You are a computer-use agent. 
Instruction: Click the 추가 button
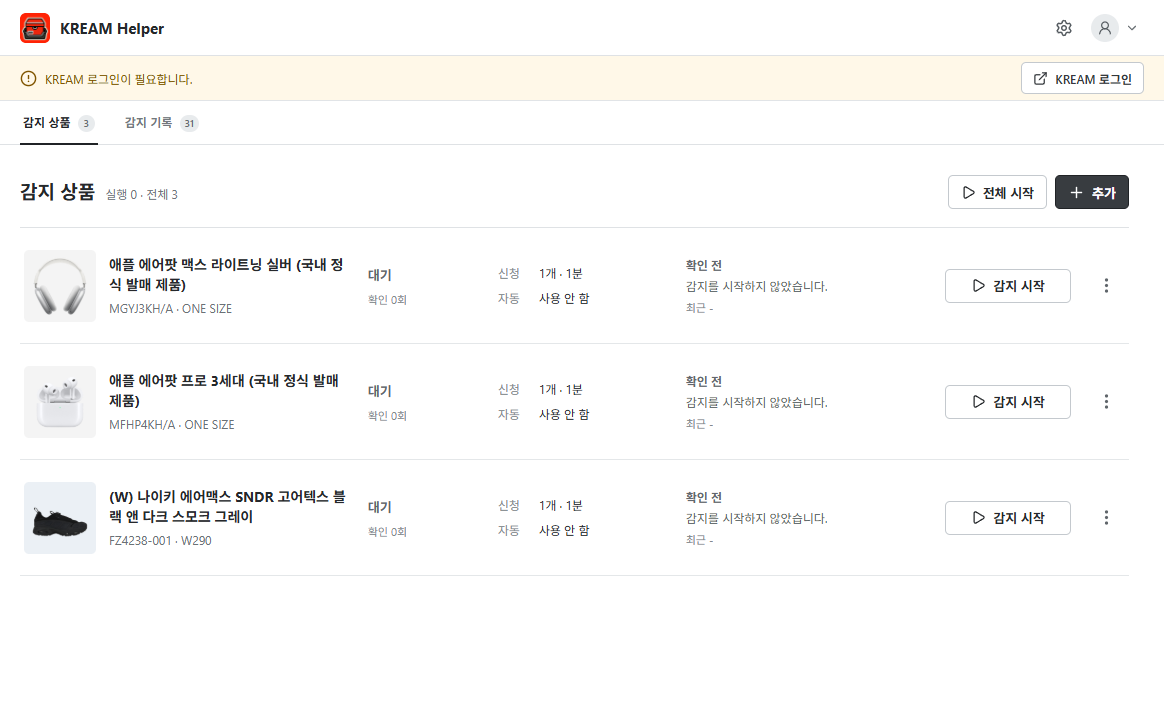[x=1092, y=192]
